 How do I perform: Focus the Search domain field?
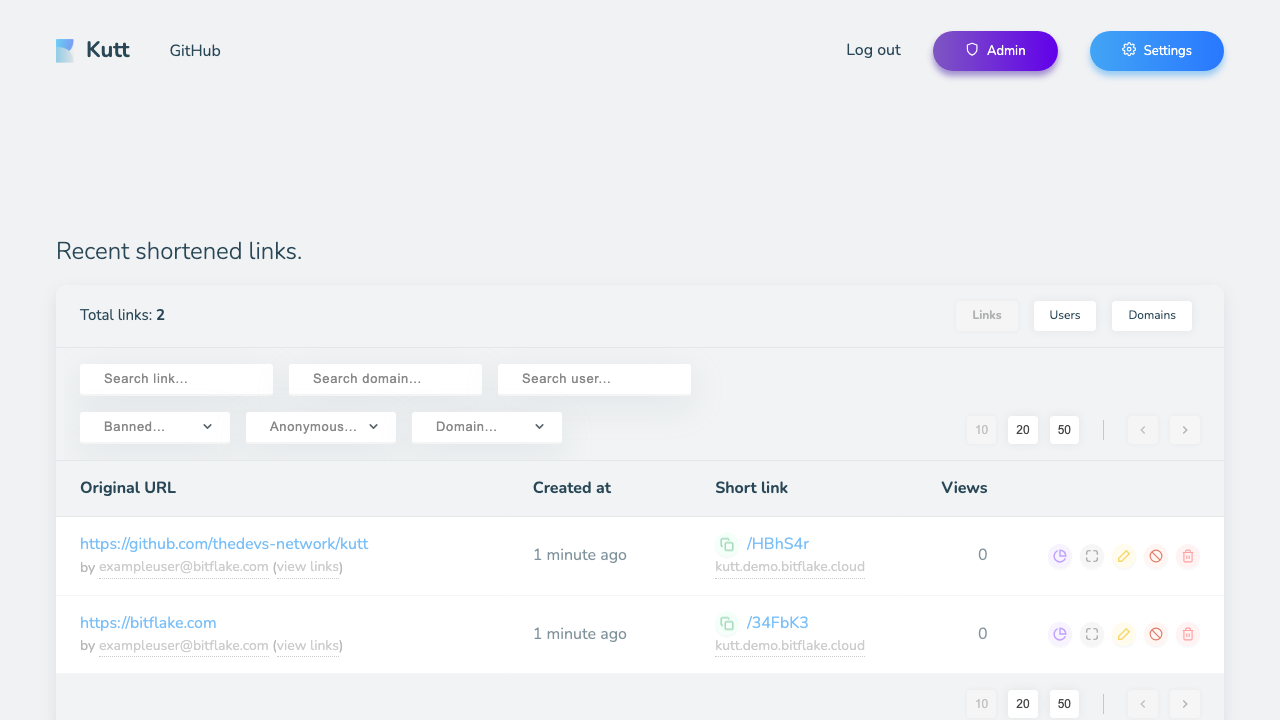(x=385, y=379)
